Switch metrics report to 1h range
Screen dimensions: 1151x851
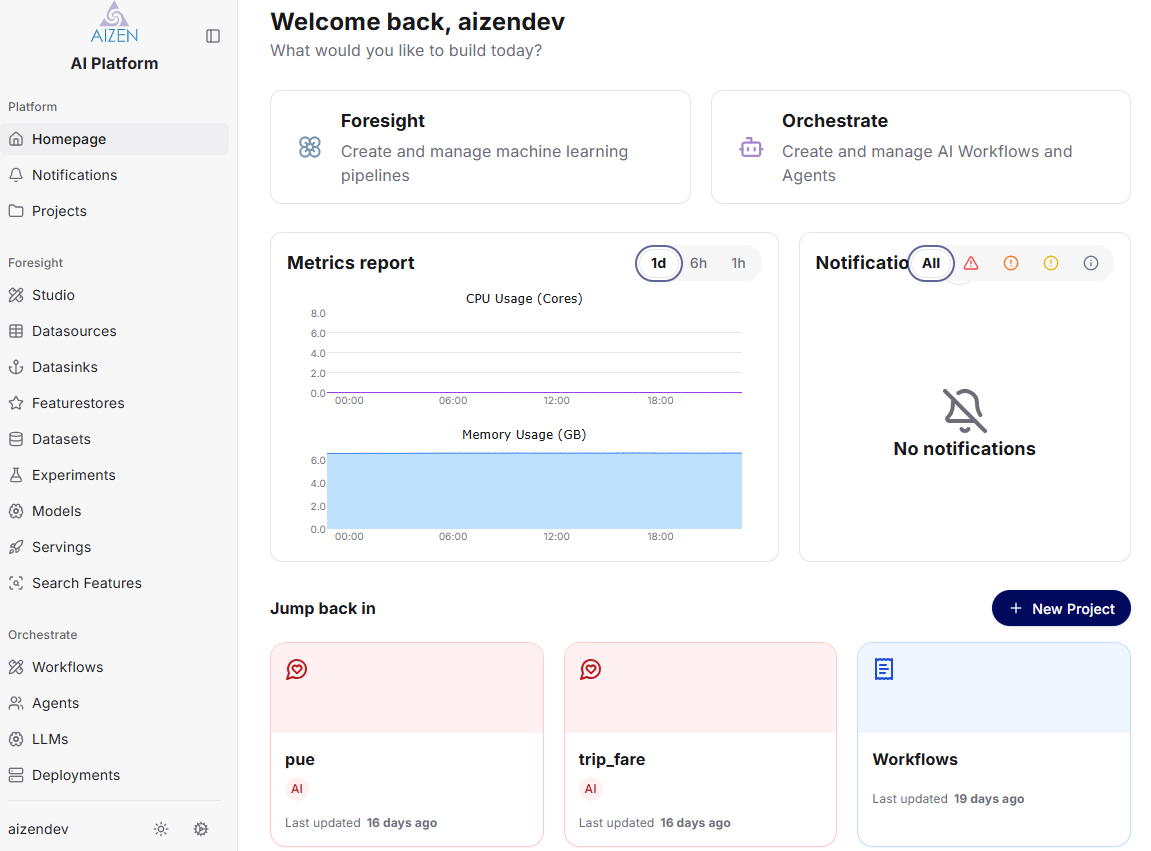coord(738,263)
